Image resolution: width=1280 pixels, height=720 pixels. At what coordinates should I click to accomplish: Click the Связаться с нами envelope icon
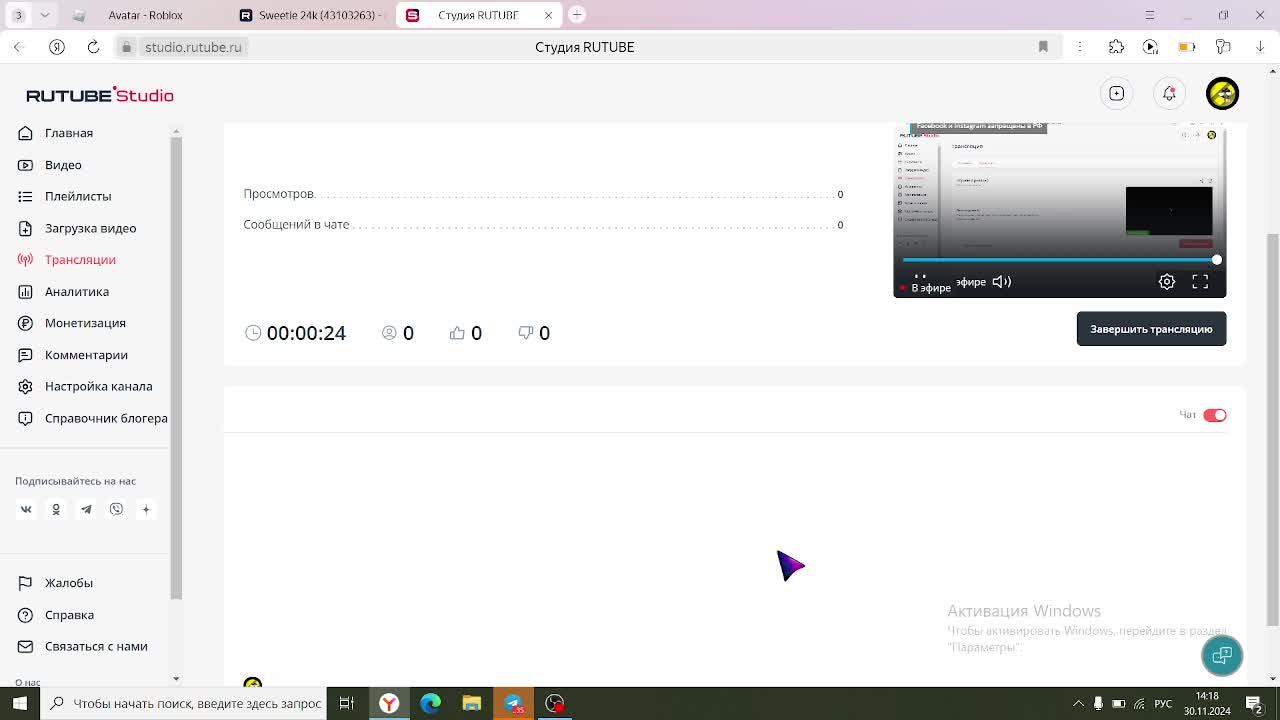25,646
